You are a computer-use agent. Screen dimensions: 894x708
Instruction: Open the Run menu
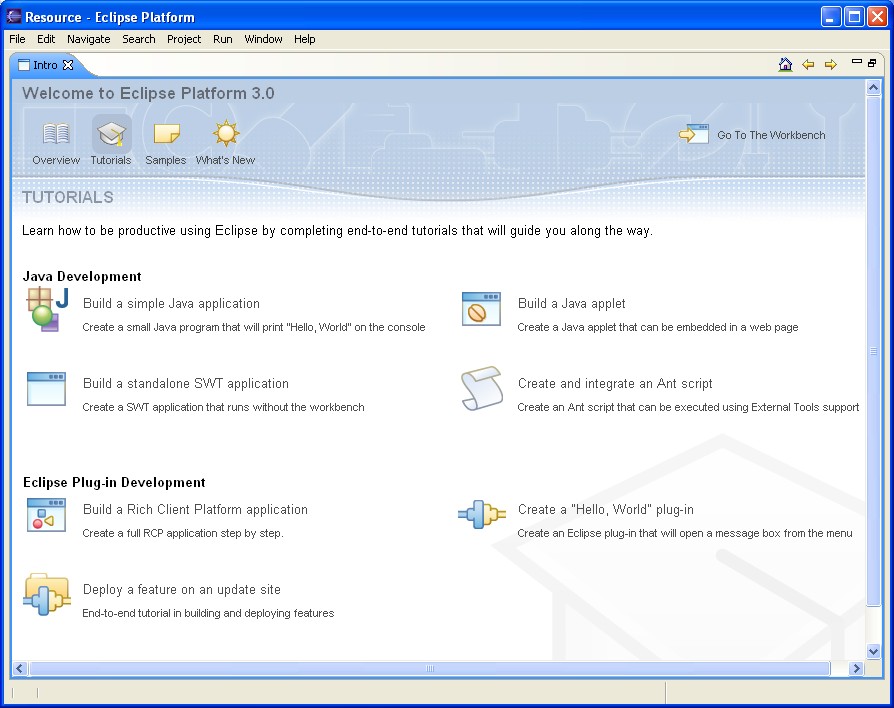point(223,39)
